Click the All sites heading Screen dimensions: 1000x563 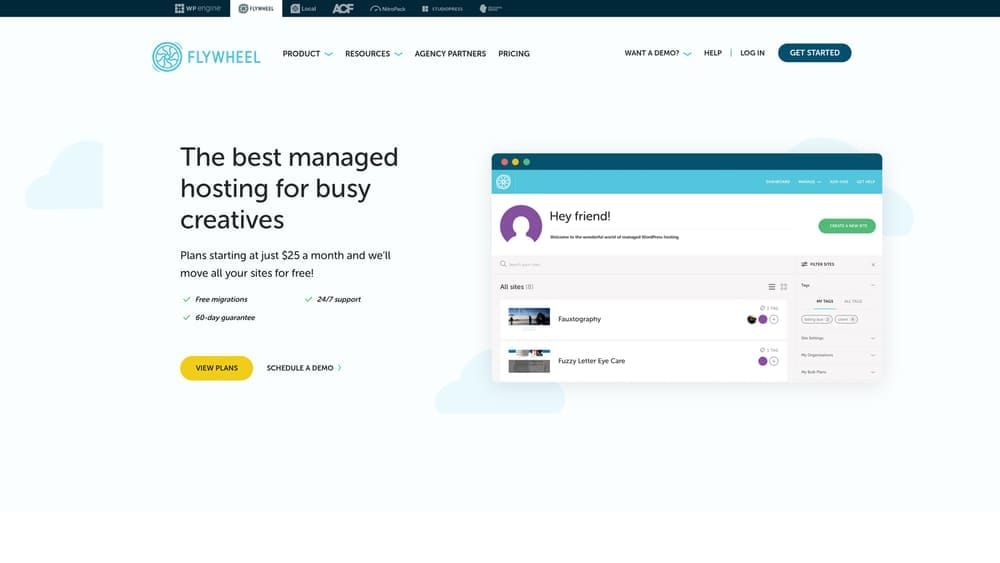click(517, 287)
